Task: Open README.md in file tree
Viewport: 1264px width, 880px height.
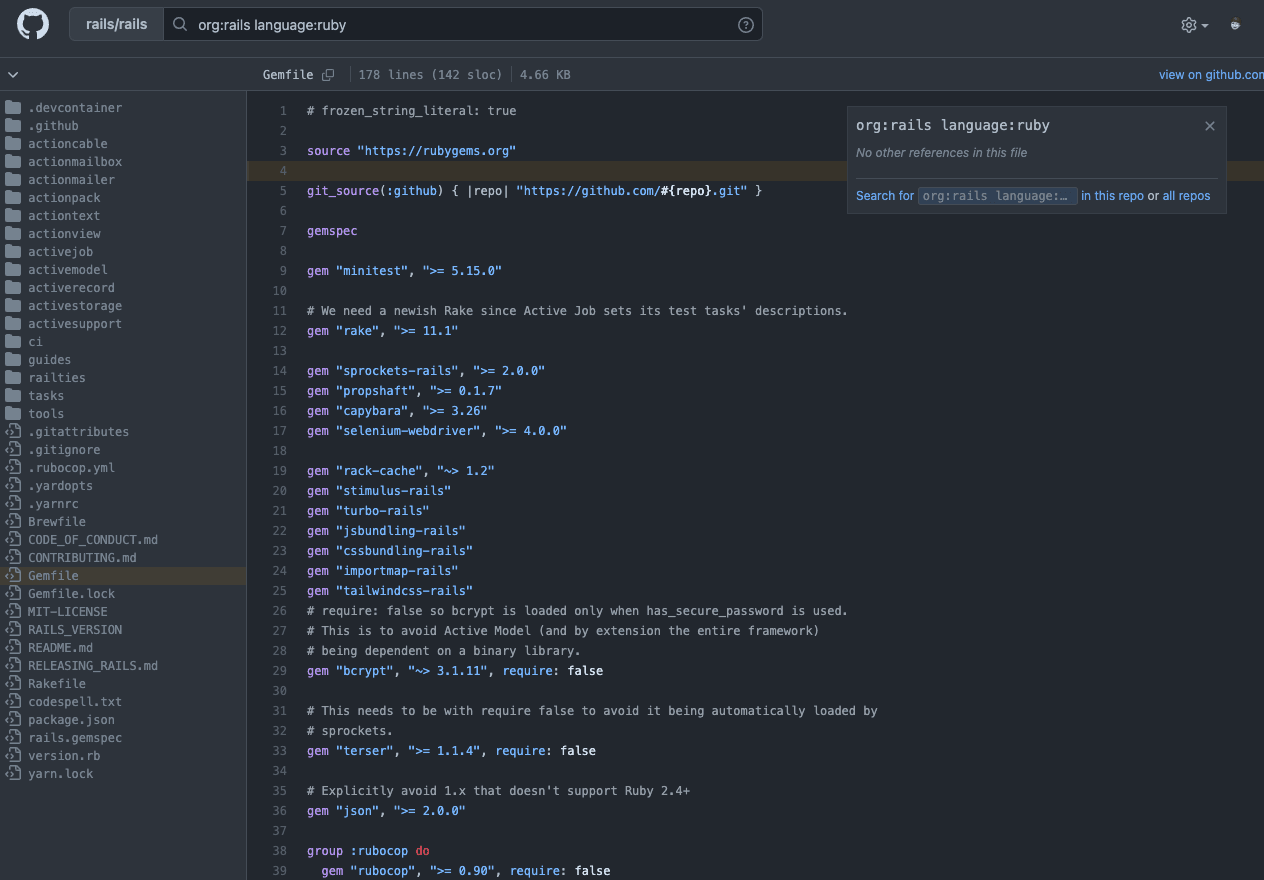Action: coord(60,648)
